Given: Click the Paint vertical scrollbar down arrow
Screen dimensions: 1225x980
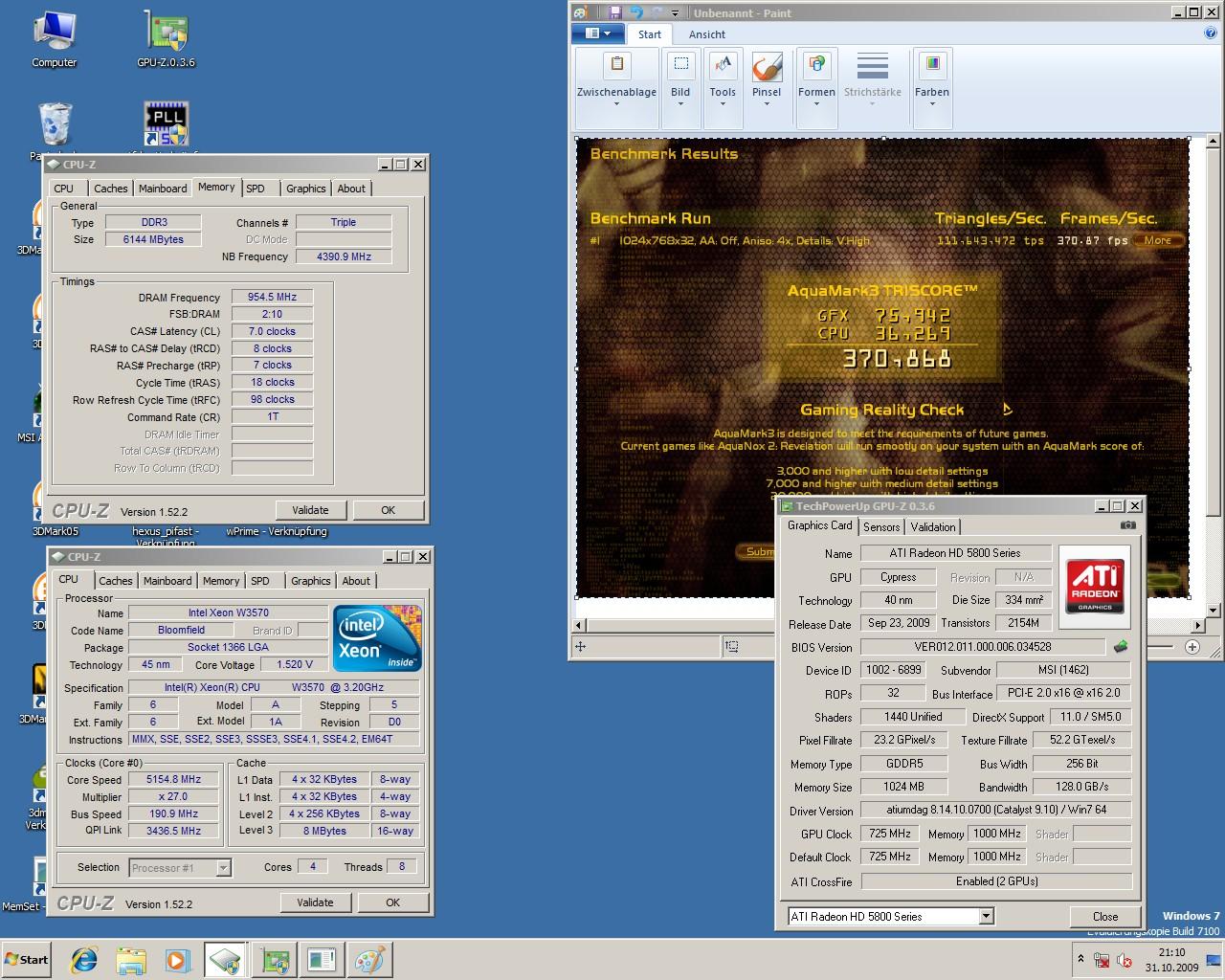Looking at the screenshot, I should 1214,610.
